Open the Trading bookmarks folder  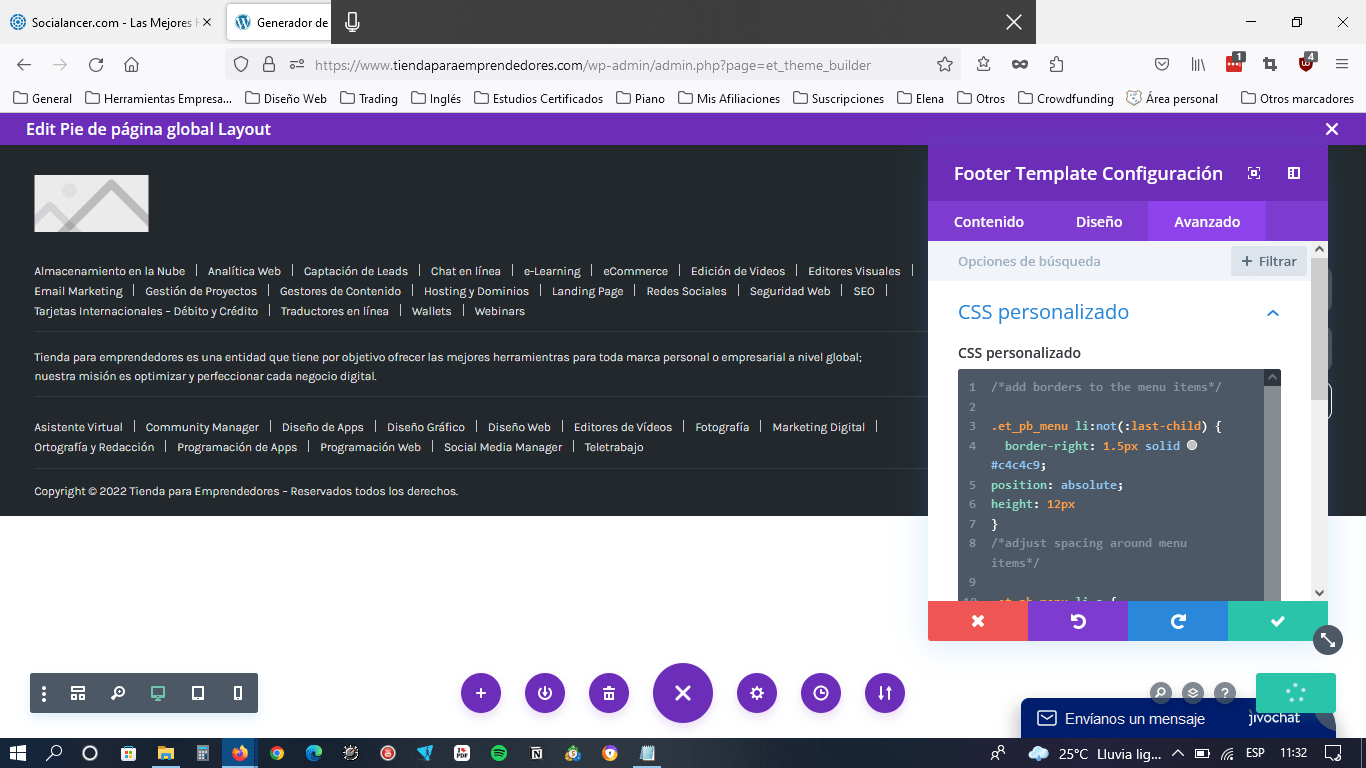tap(368, 98)
